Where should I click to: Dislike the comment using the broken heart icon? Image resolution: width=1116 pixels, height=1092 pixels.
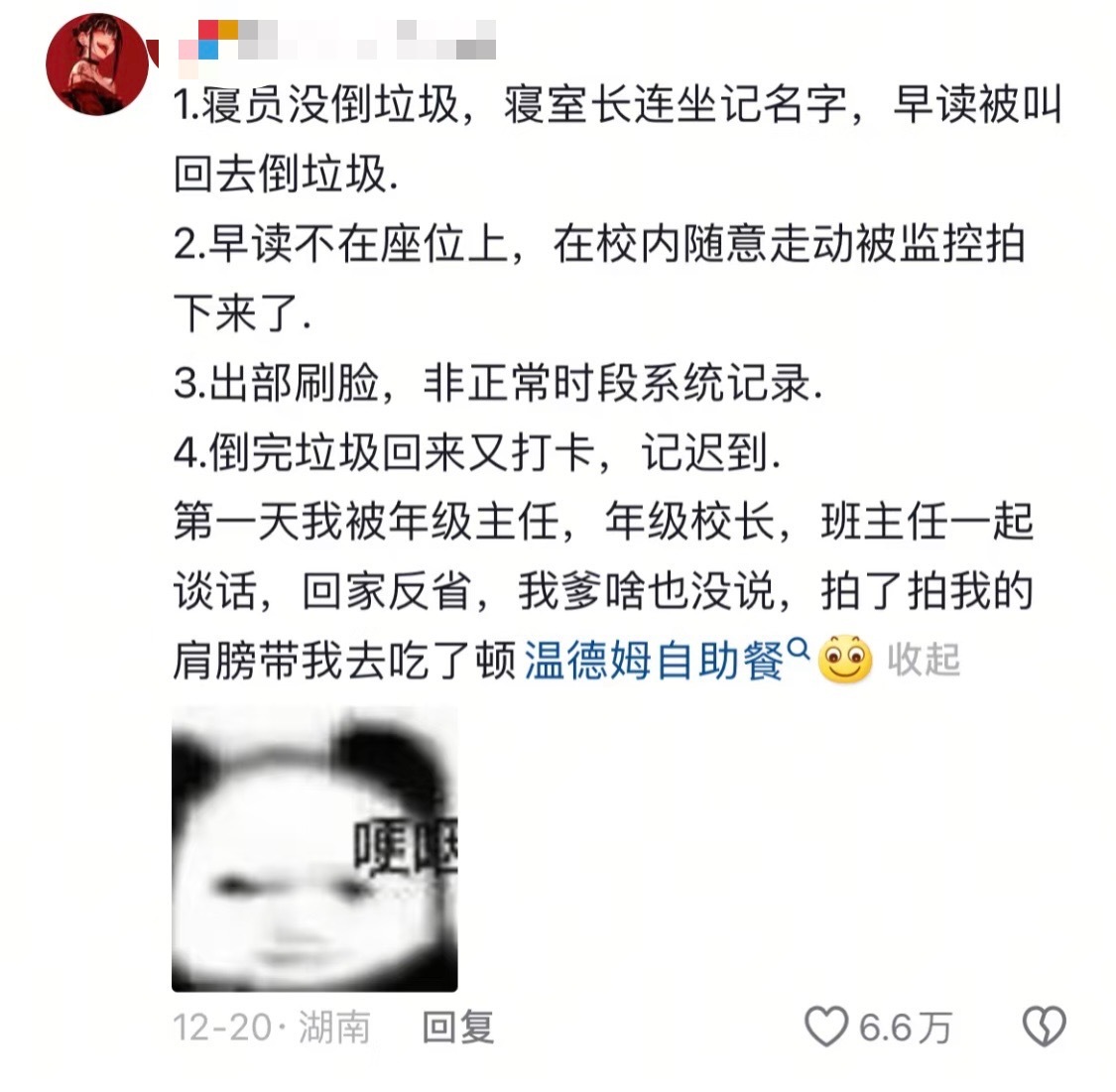click(x=1045, y=1026)
